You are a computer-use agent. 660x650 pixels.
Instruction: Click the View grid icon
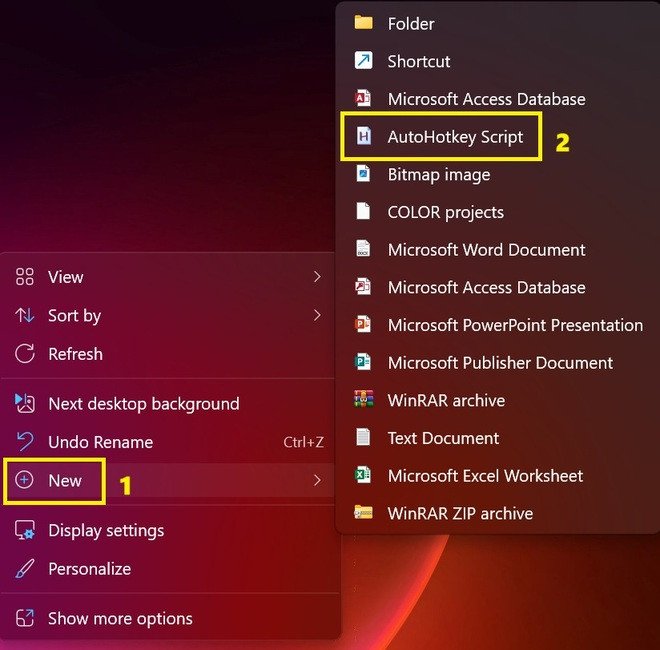(x=24, y=277)
